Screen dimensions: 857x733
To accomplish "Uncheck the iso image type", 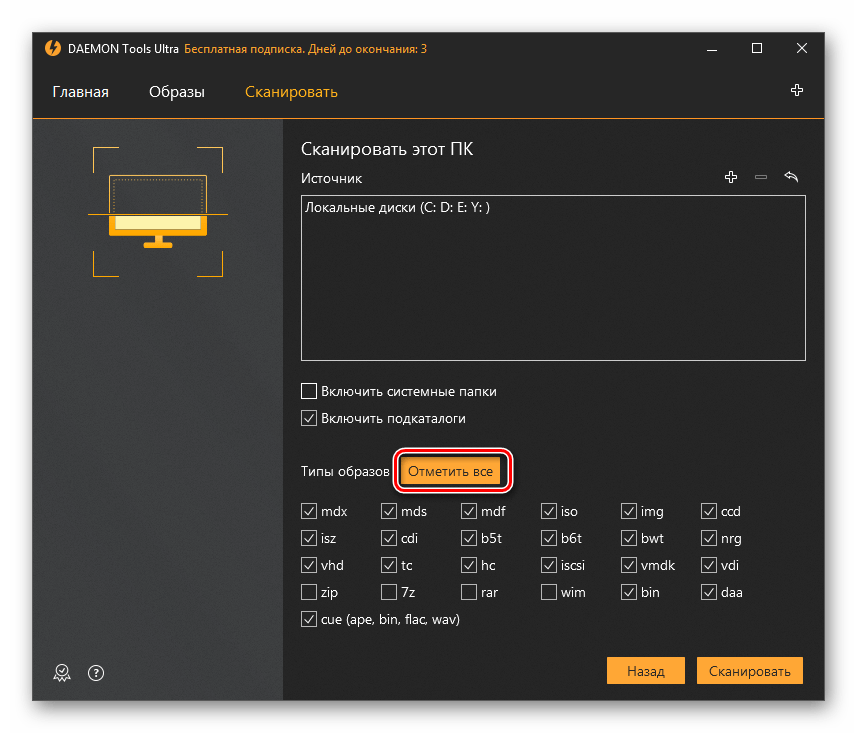I will (x=549, y=511).
